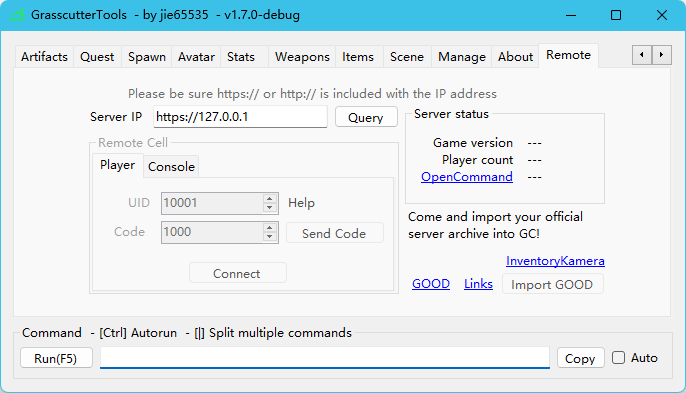
Task: Maximize the GrasscutterTools window
Action: point(616,15)
